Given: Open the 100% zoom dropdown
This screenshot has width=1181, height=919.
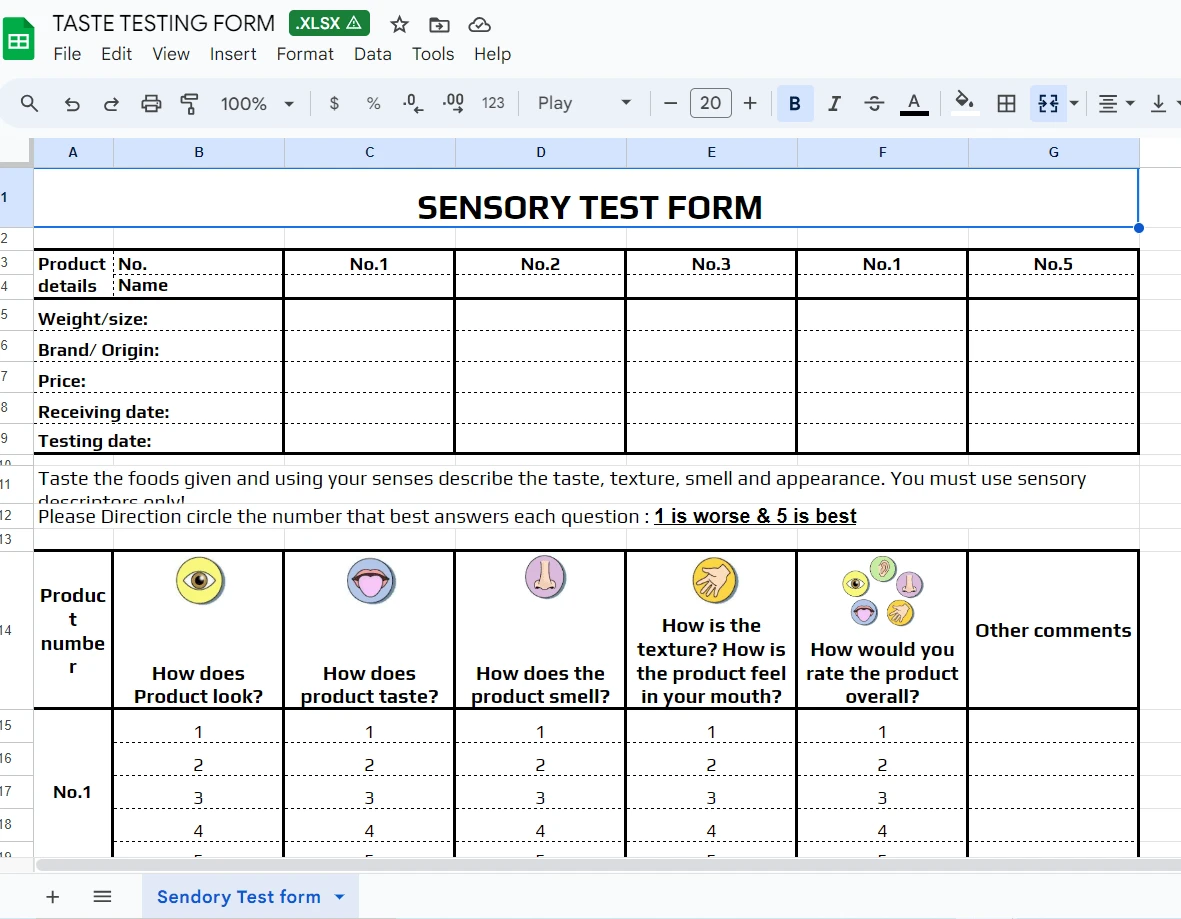Looking at the screenshot, I should [257, 103].
